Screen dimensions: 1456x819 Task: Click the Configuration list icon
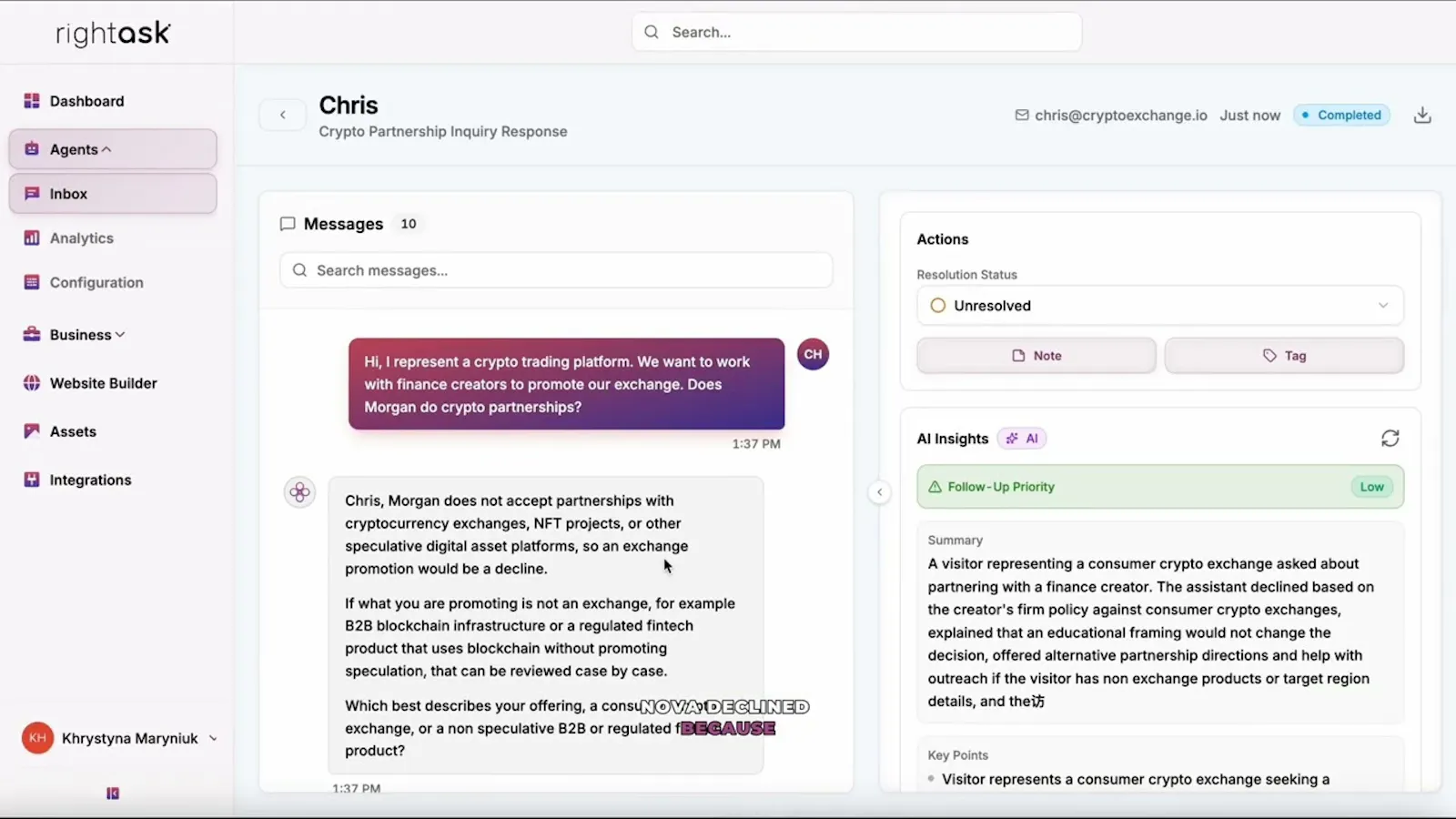coord(32,283)
